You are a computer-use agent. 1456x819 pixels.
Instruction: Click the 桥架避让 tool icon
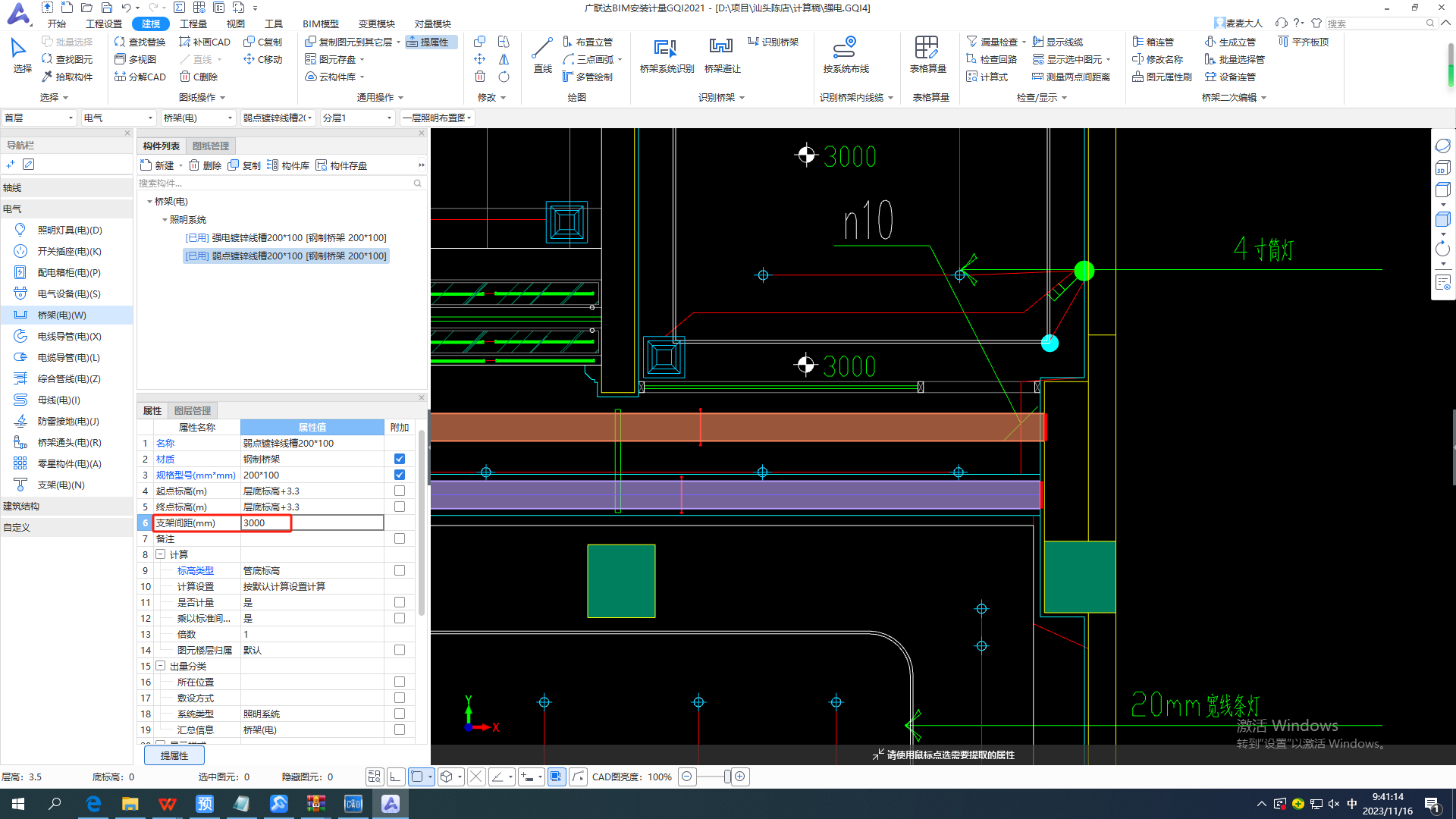click(x=722, y=55)
